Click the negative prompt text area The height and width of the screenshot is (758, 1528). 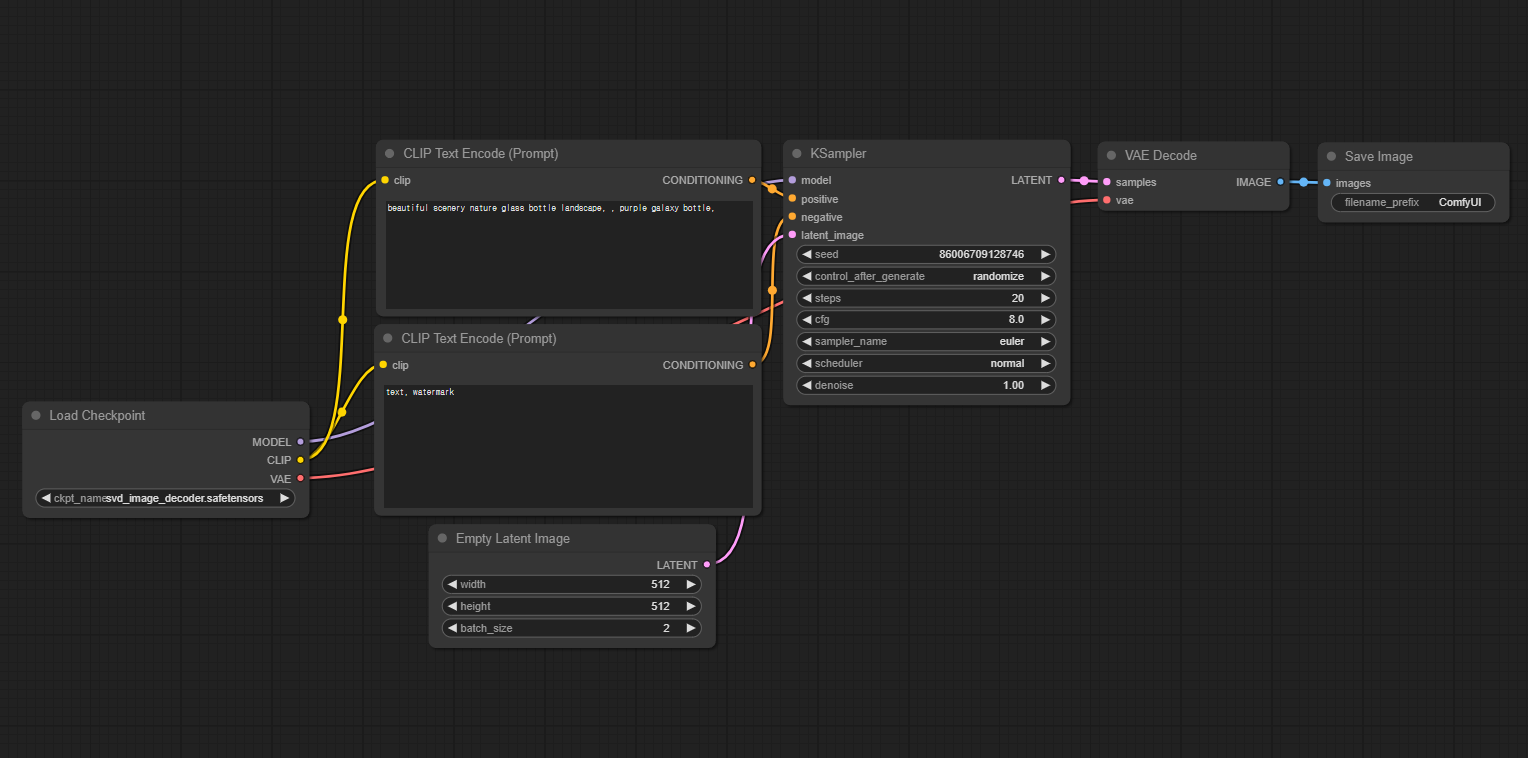[x=568, y=446]
